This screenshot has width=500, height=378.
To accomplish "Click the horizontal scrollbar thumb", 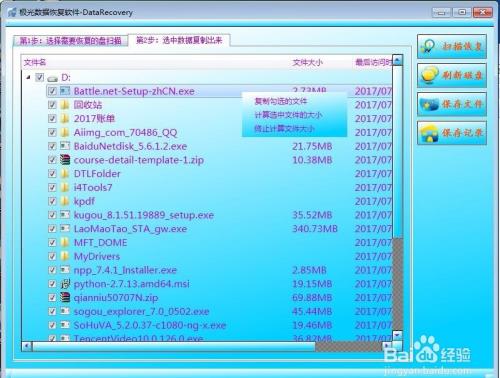I will pyautogui.click(x=173, y=346).
